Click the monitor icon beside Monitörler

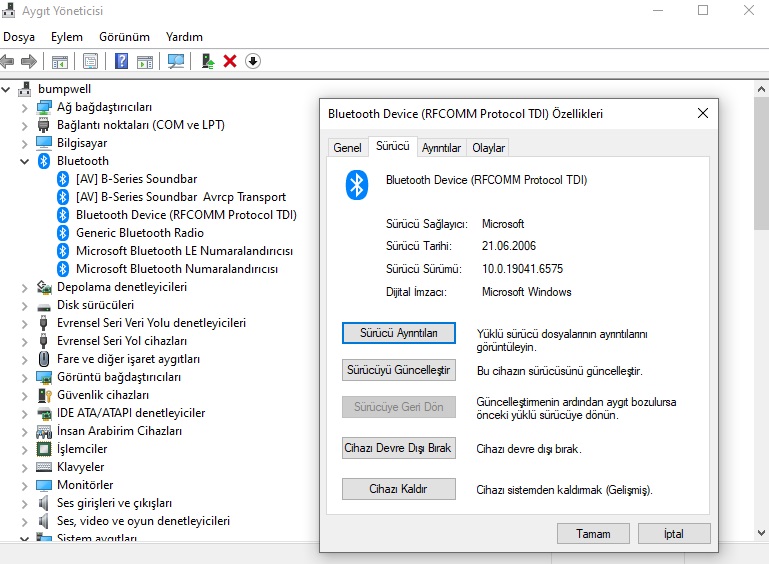click(44, 485)
